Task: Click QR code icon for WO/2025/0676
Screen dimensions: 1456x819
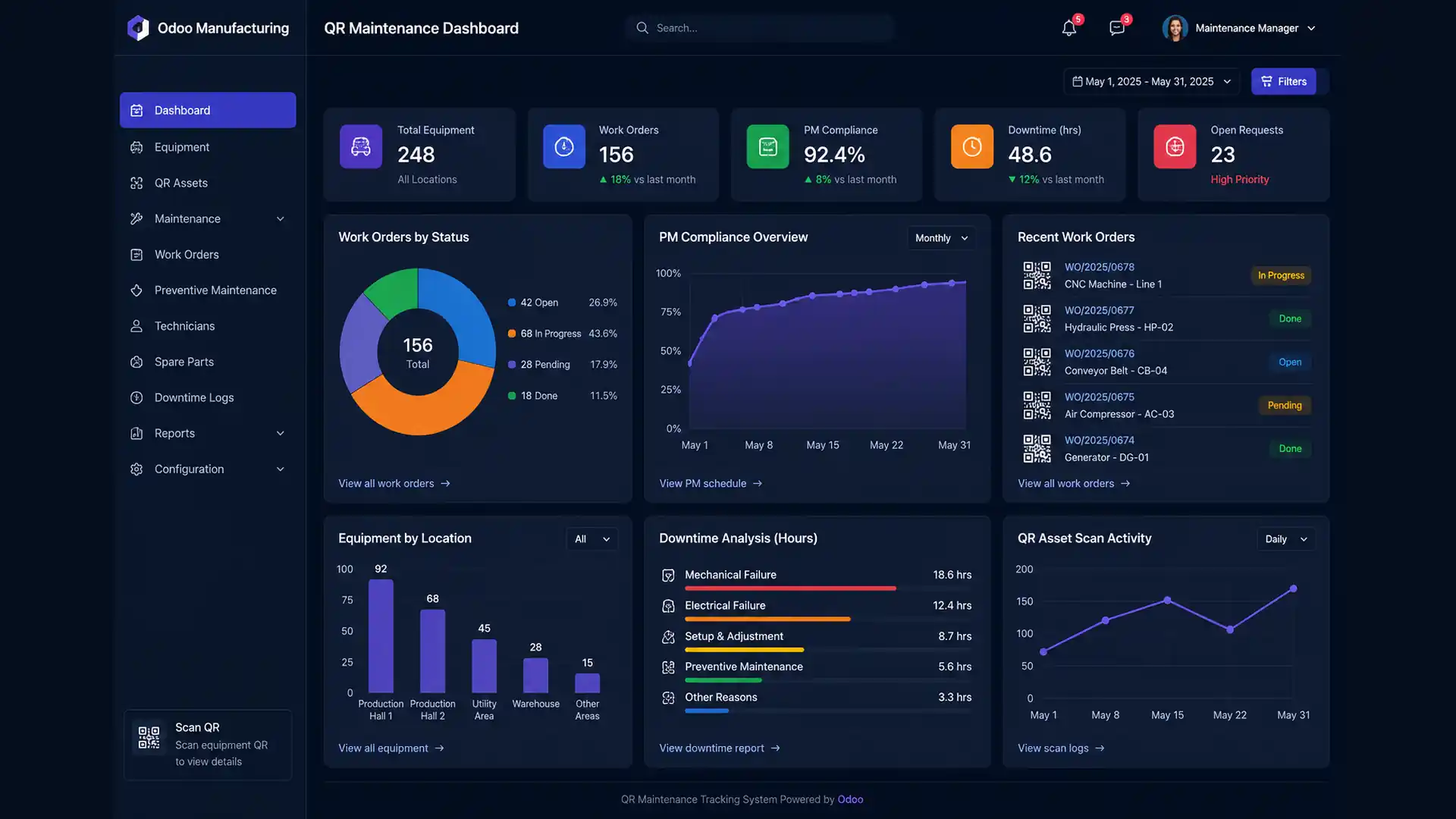Action: [x=1037, y=362]
